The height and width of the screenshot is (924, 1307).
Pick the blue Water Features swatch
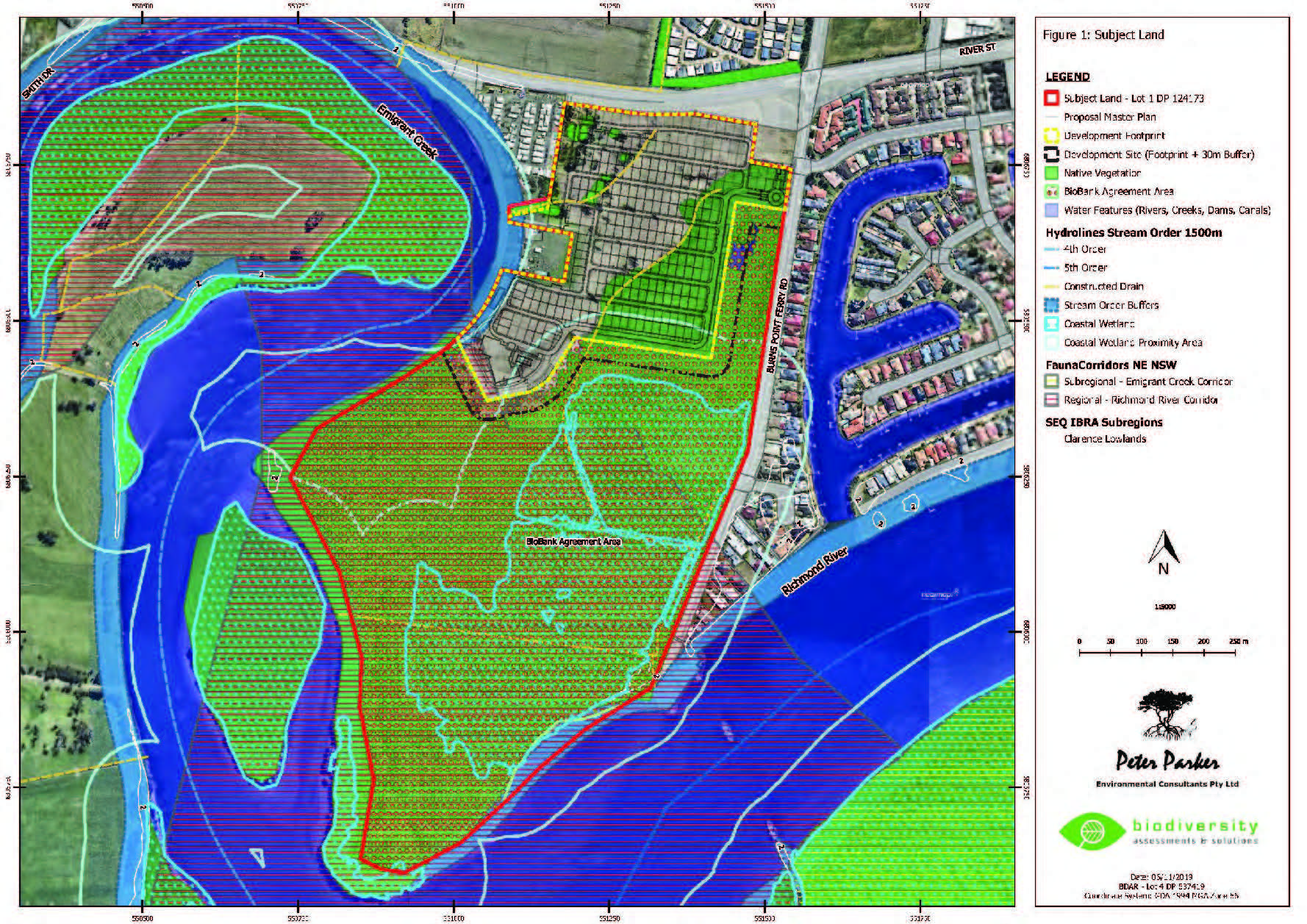tap(1051, 210)
